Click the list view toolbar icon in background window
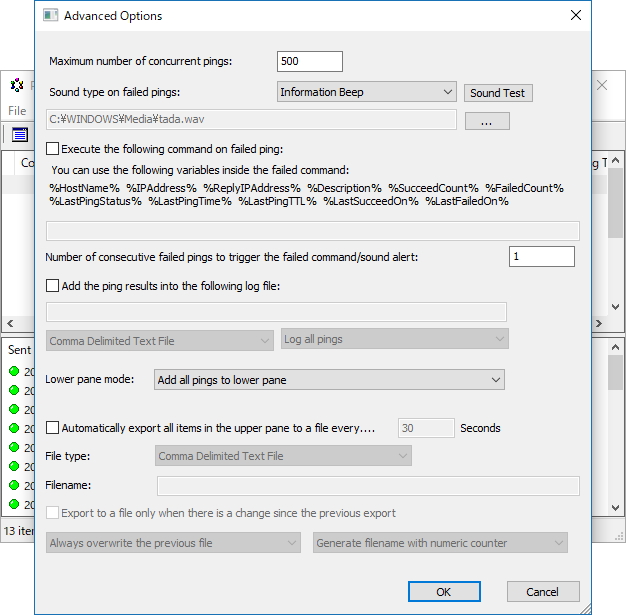The height and width of the screenshot is (615, 626). tap(20, 135)
